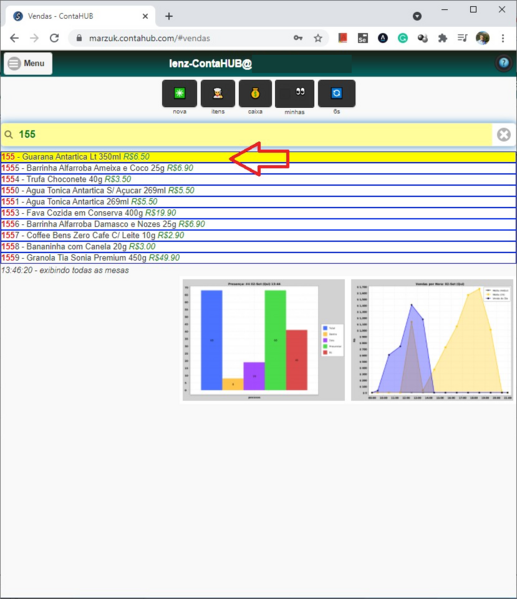
Task: Click the red bookmark extension icon
Action: point(342,38)
